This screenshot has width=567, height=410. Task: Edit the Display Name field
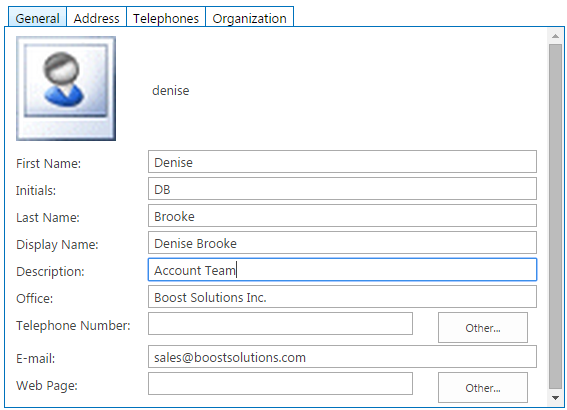342,243
